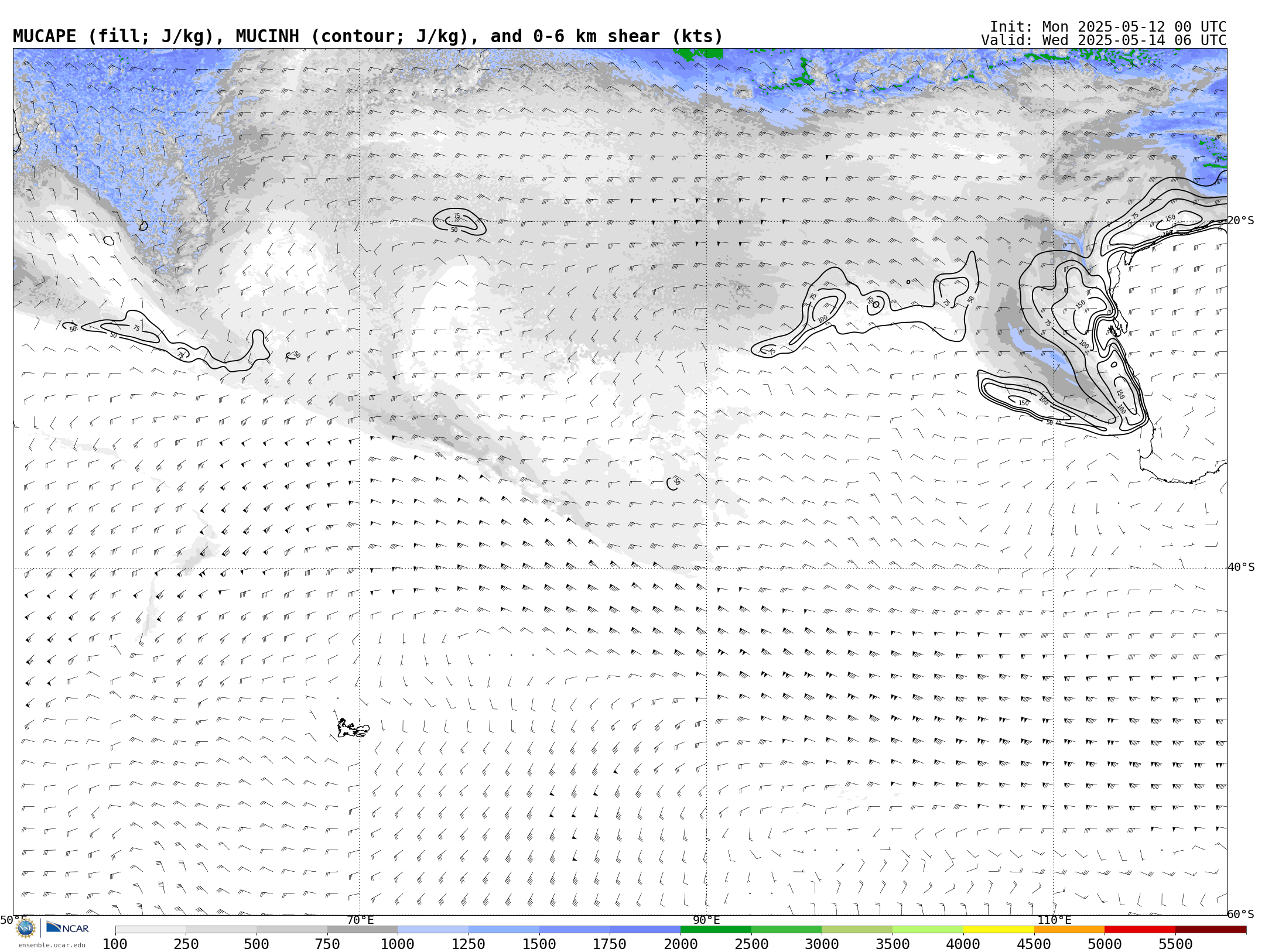Screen dimensions: 1265x952
Task: Pick the orange 4500–5000 colorbar swatch
Action: (x=1069, y=930)
